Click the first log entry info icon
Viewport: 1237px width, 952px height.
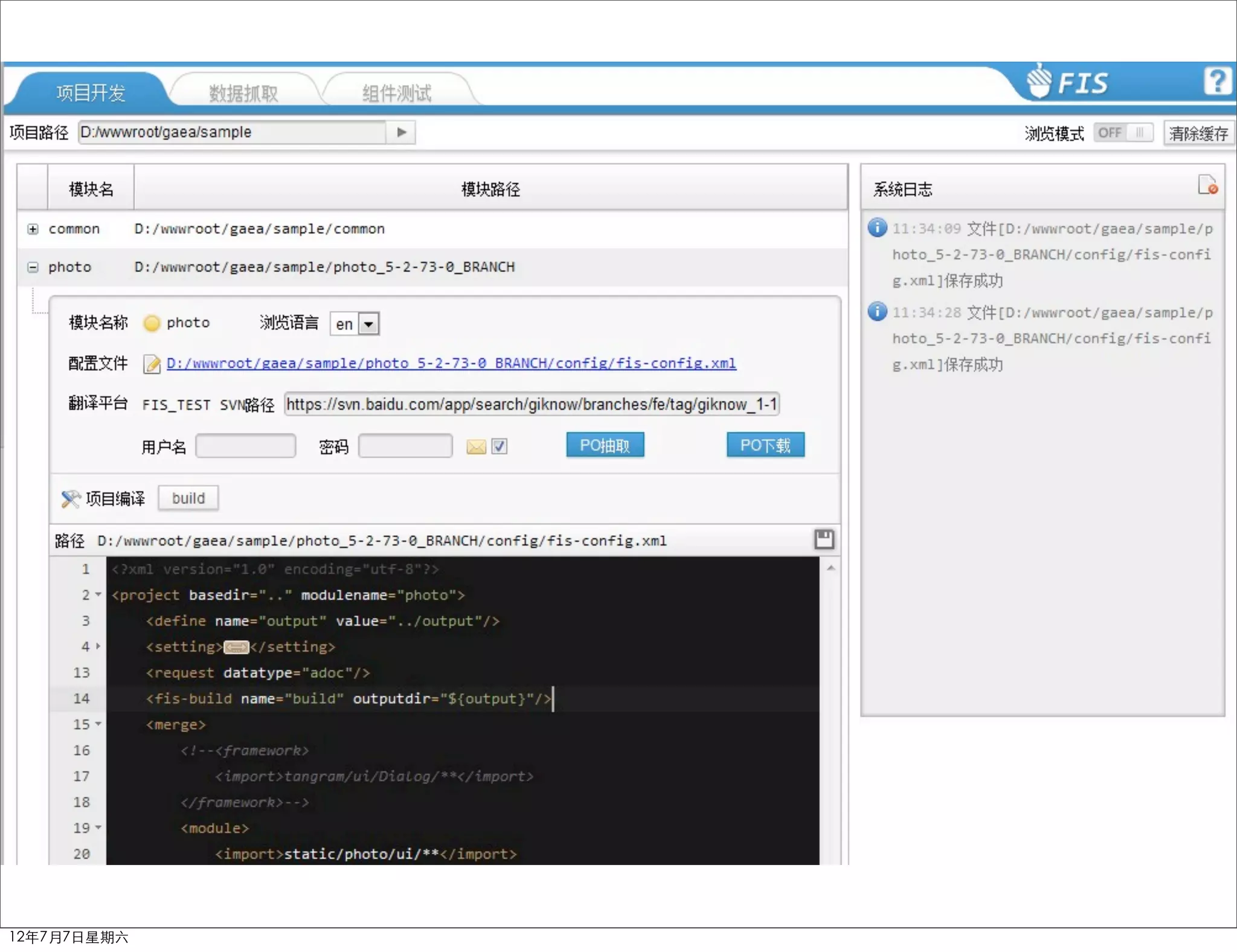(x=877, y=228)
